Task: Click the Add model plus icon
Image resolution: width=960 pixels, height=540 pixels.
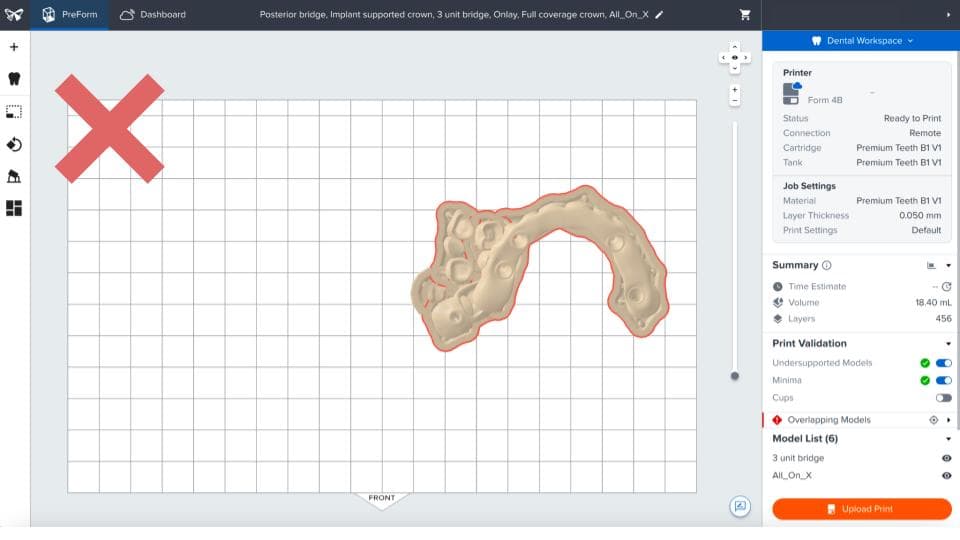Action: (x=14, y=47)
